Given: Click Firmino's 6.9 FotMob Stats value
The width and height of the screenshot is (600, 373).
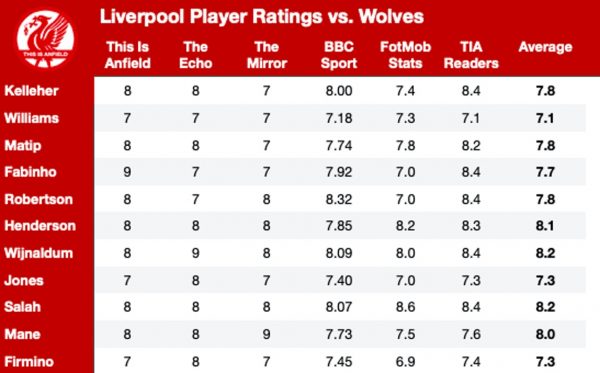Looking at the screenshot, I should (405, 362).
